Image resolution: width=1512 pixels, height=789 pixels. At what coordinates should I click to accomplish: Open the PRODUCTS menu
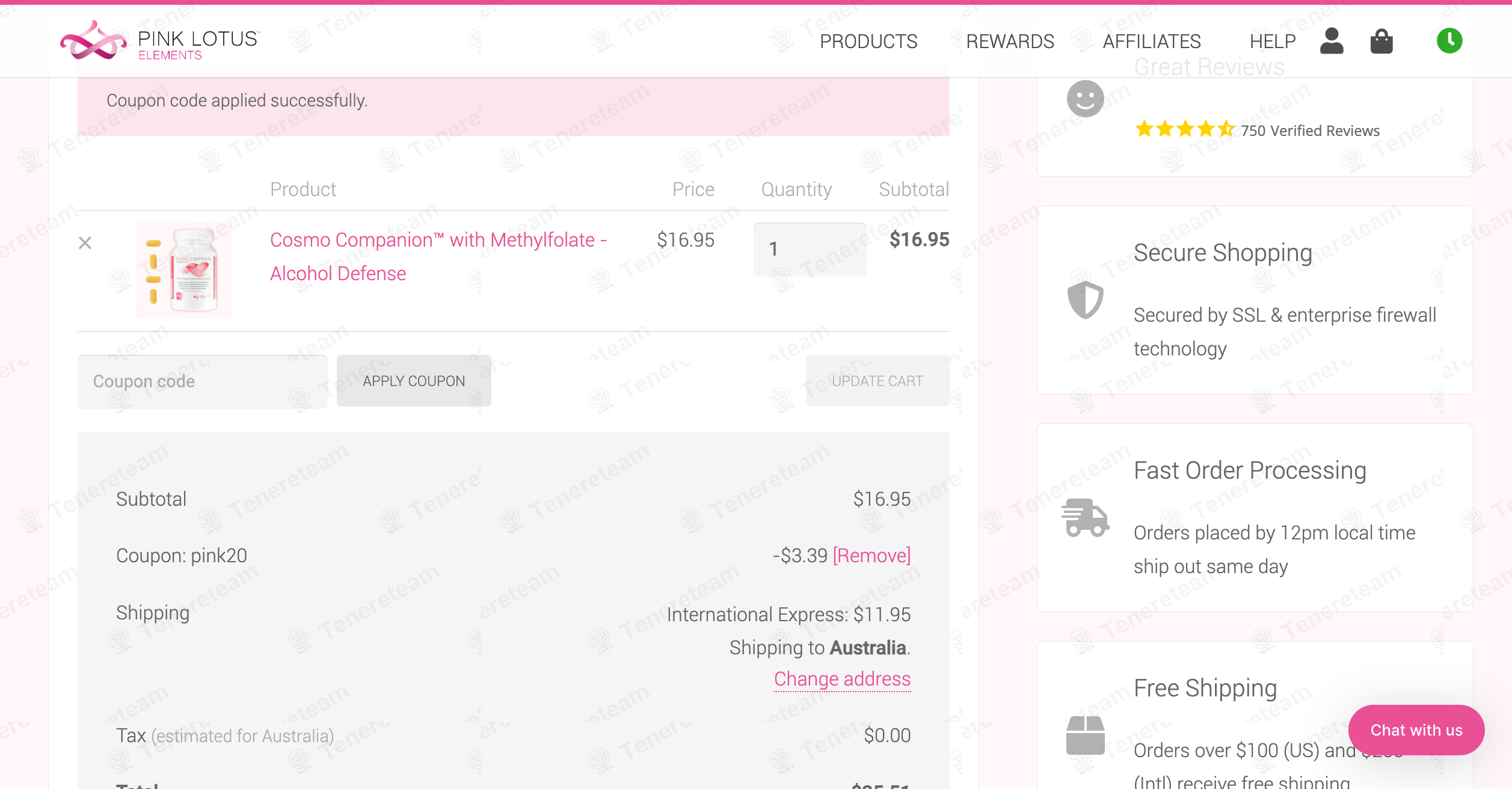point(868,41)
